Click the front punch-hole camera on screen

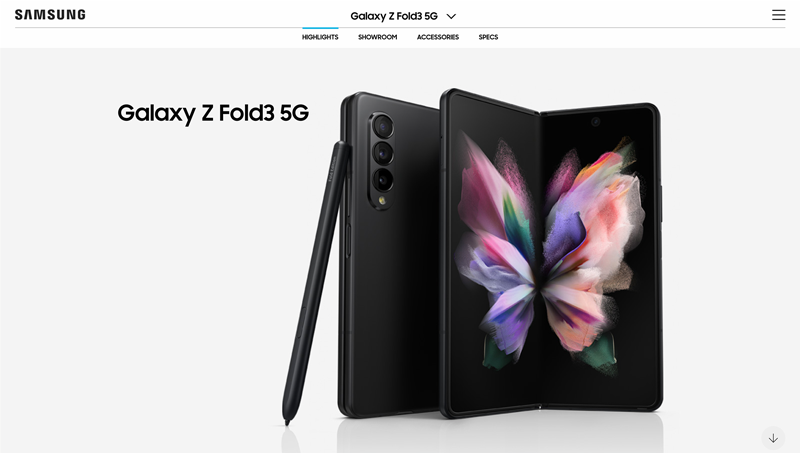(595, 122)
